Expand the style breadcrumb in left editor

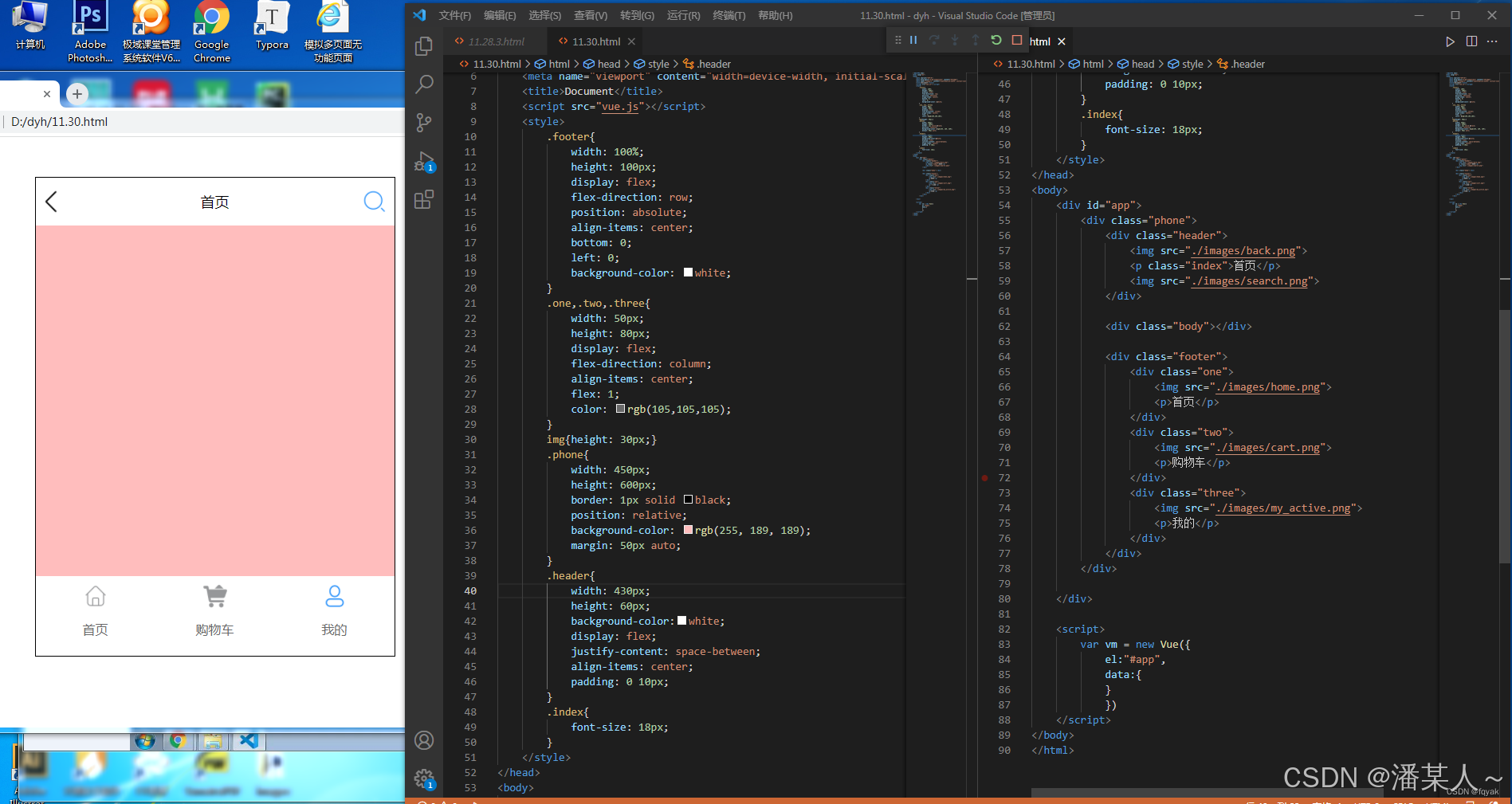tap(658, 64)
